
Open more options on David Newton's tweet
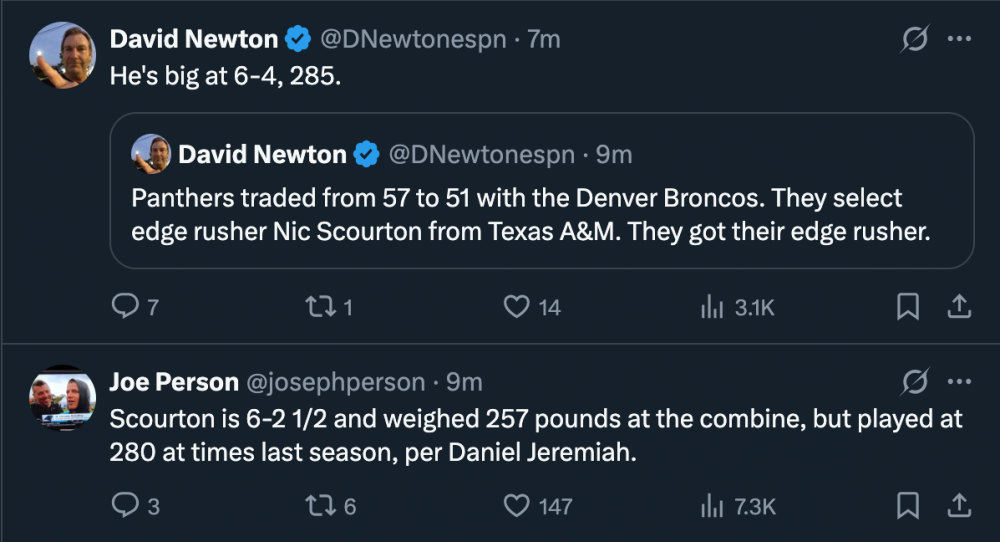(x=959, y=40)
